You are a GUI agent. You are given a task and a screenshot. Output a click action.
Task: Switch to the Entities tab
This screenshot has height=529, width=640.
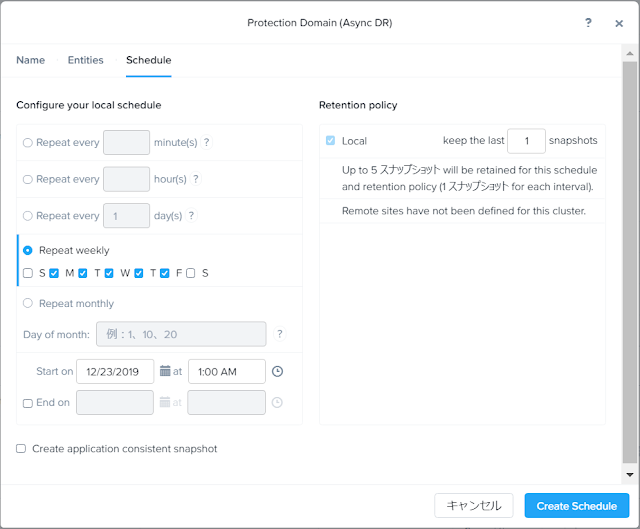pos(86,60)
